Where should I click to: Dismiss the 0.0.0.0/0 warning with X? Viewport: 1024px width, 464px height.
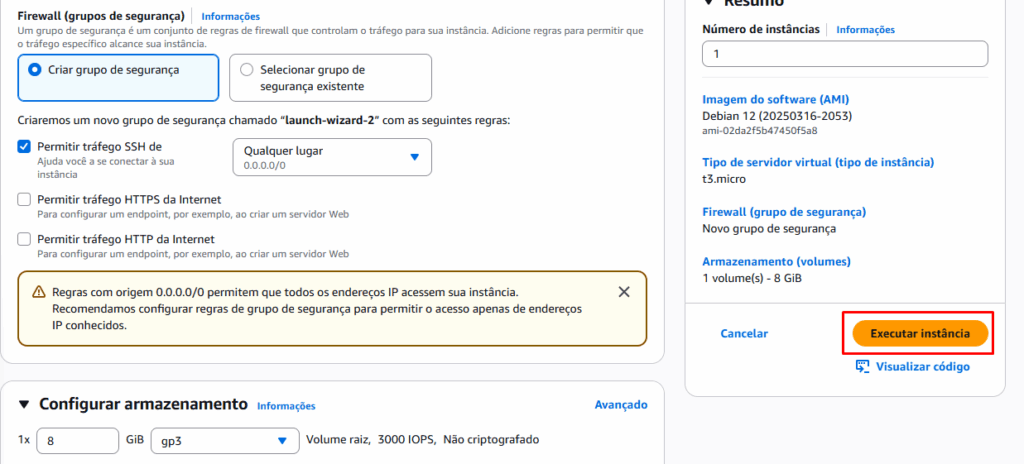624,292
